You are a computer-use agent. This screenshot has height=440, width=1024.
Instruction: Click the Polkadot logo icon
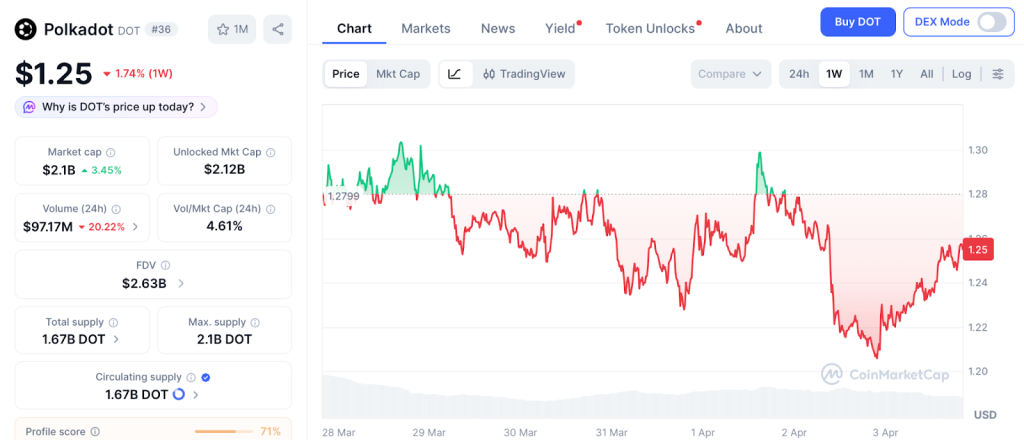pos(26,29)
